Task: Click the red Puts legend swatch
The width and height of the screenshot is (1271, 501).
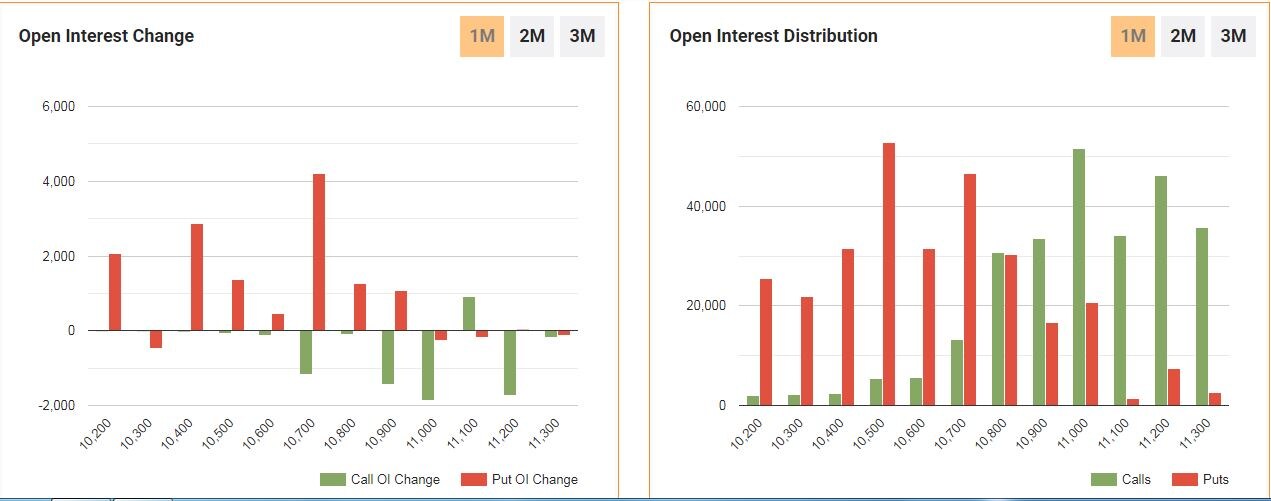Action: point(1183,480)
